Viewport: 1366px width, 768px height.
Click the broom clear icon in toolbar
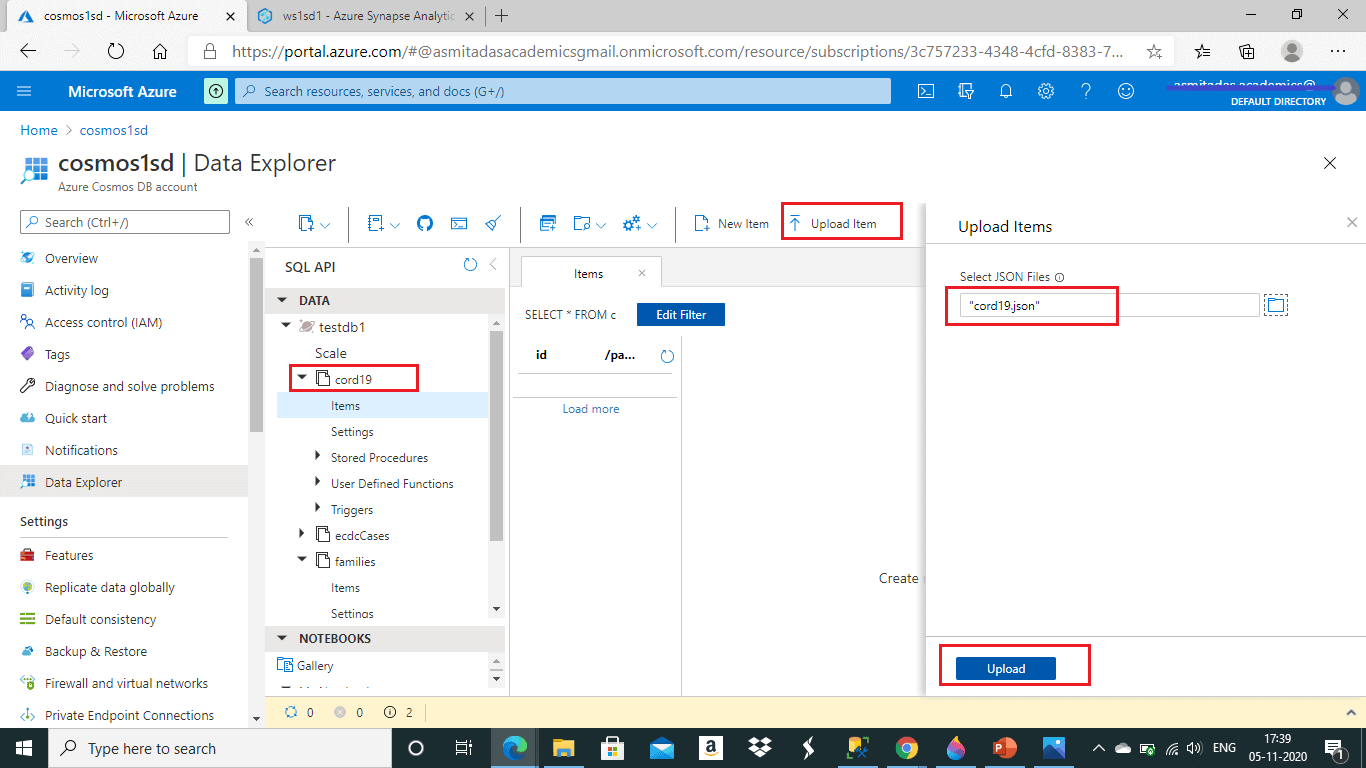pos(492,224)
